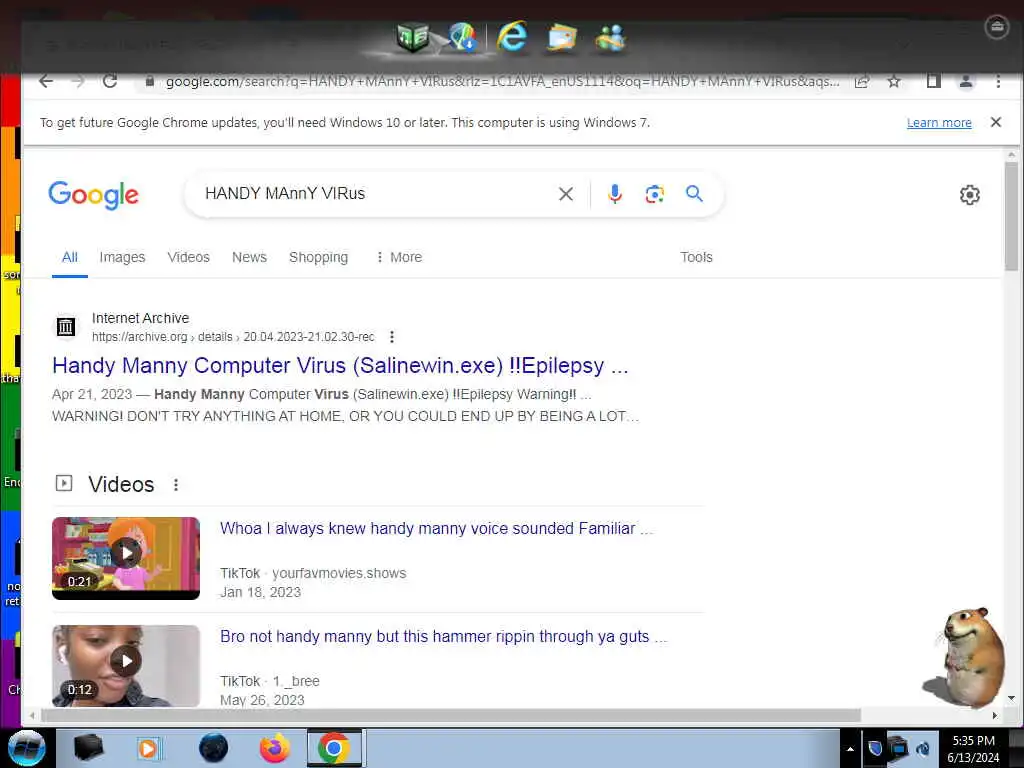Select the All results tab
The height and width of the screenshot is (768, 1024).
(x=70, y=257)
